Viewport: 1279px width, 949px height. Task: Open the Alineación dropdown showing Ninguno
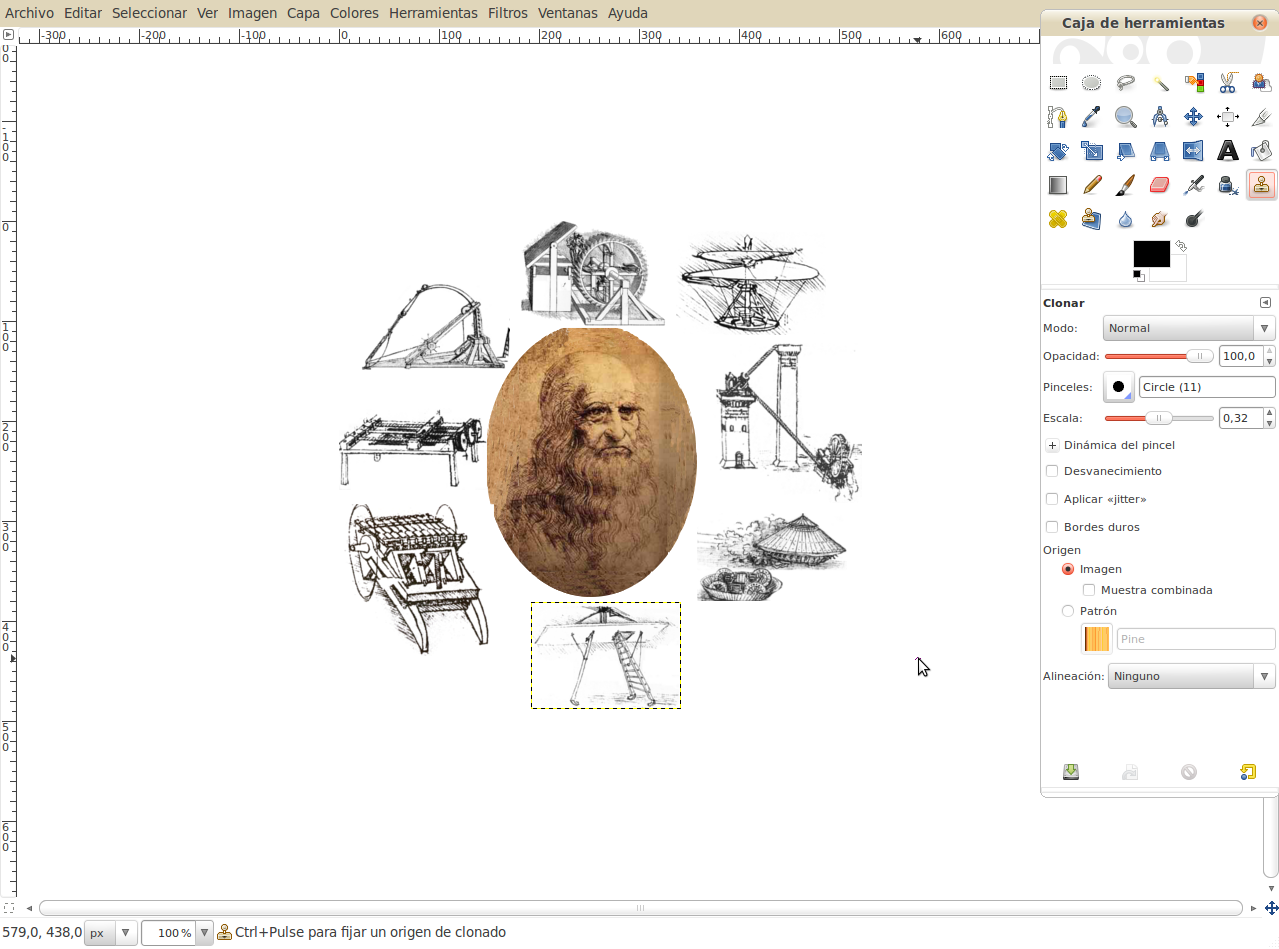tap(1191, 676)
